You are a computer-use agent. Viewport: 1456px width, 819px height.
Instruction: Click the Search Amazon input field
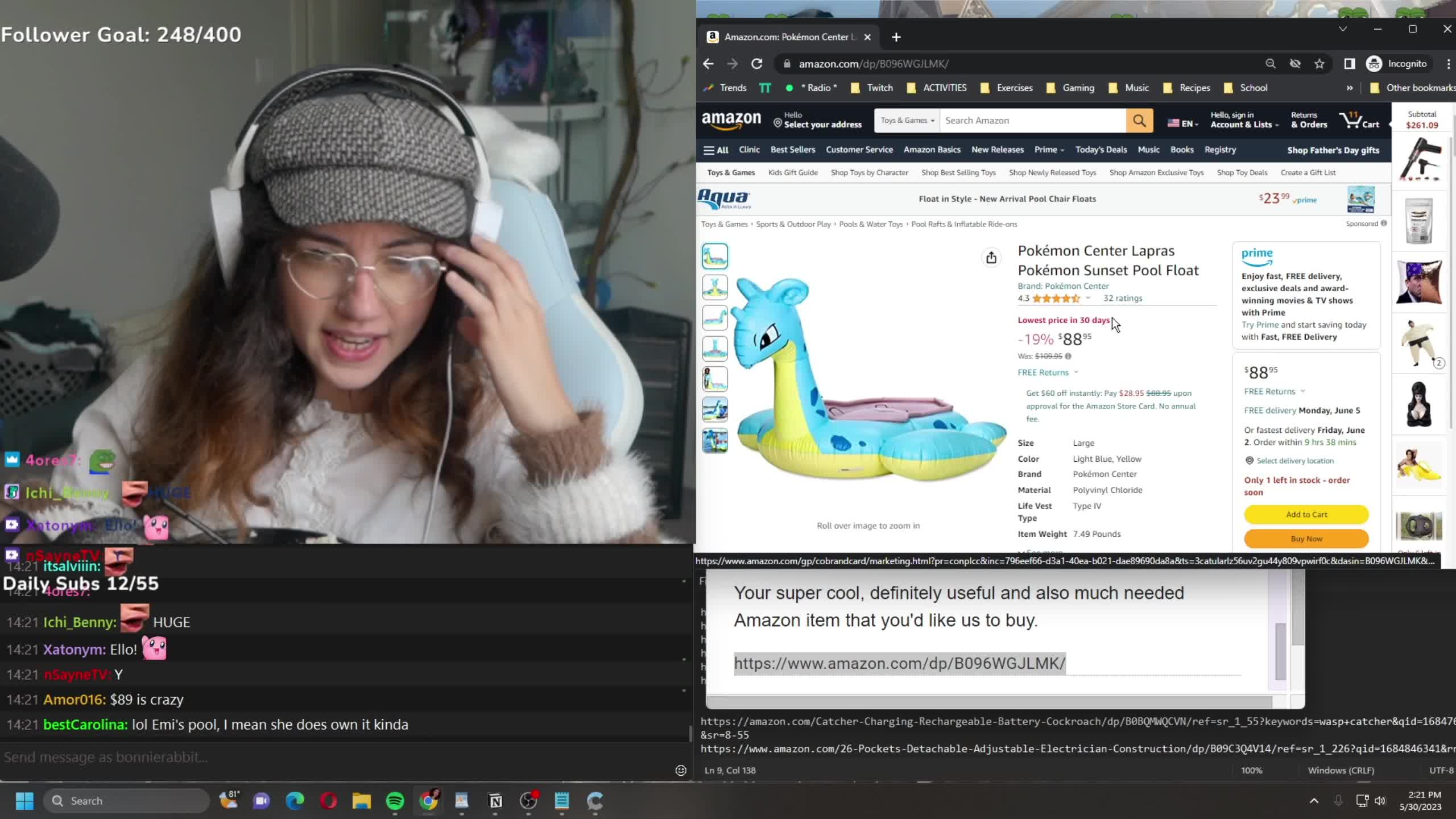click(1032, 121)
